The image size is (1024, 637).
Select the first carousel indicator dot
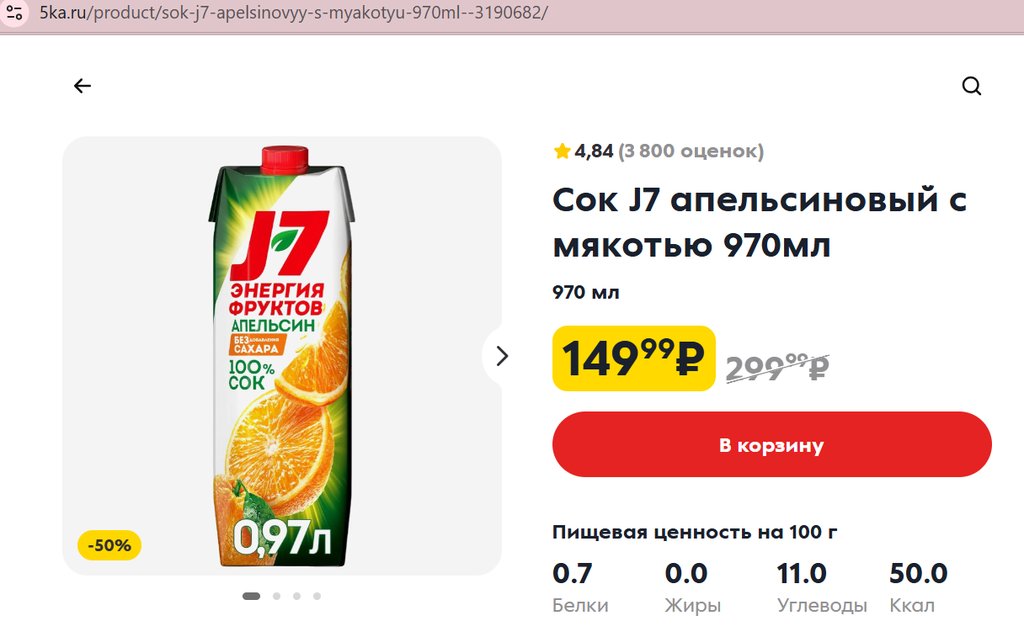pyautogui.click(x=251, y=596)
